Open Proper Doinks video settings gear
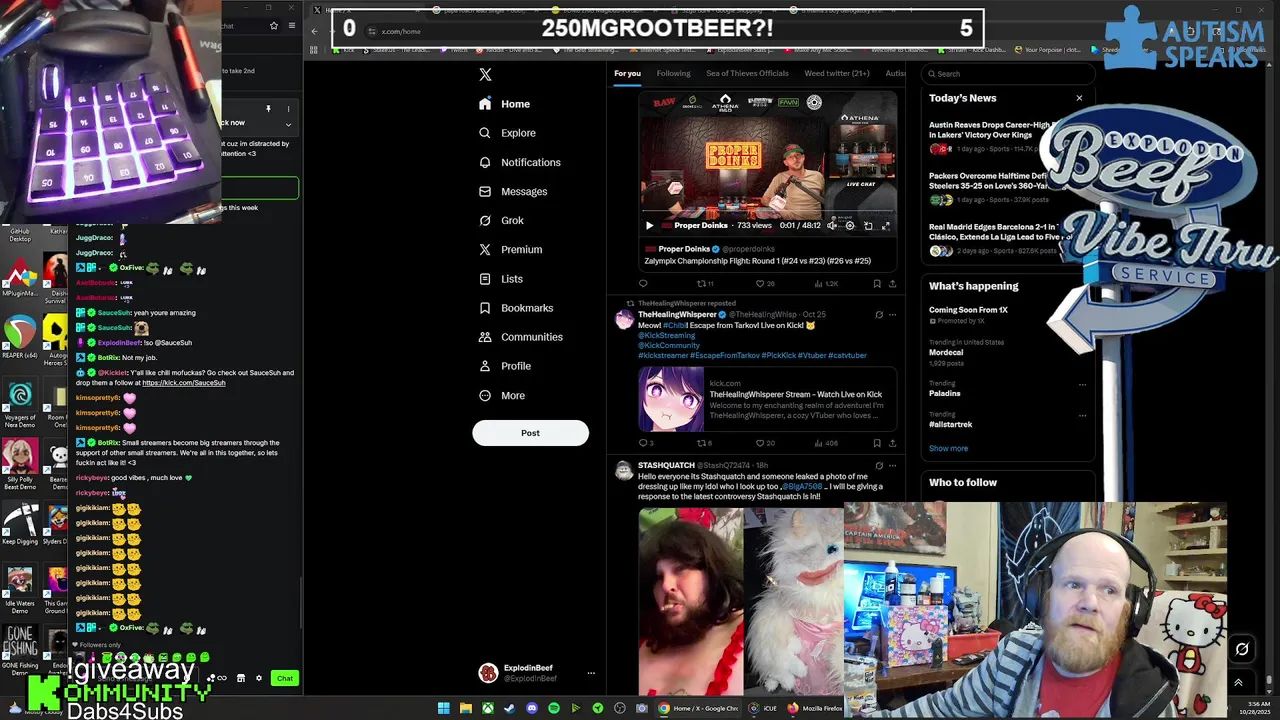 850,226
